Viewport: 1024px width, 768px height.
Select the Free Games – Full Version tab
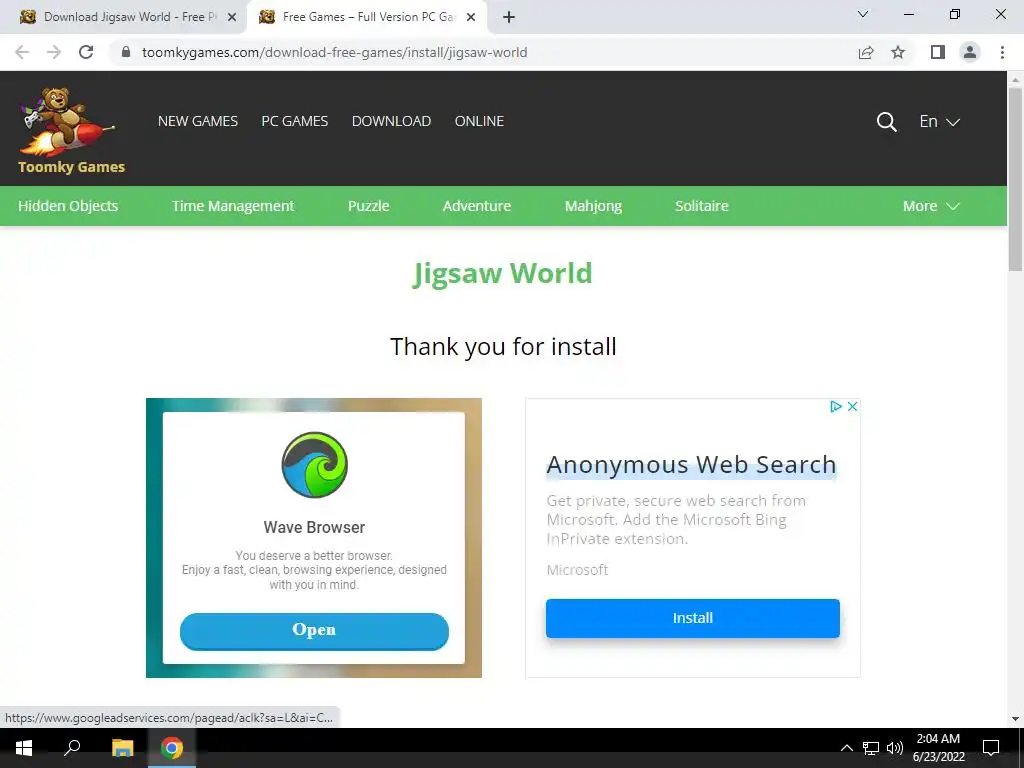point(368,17)
